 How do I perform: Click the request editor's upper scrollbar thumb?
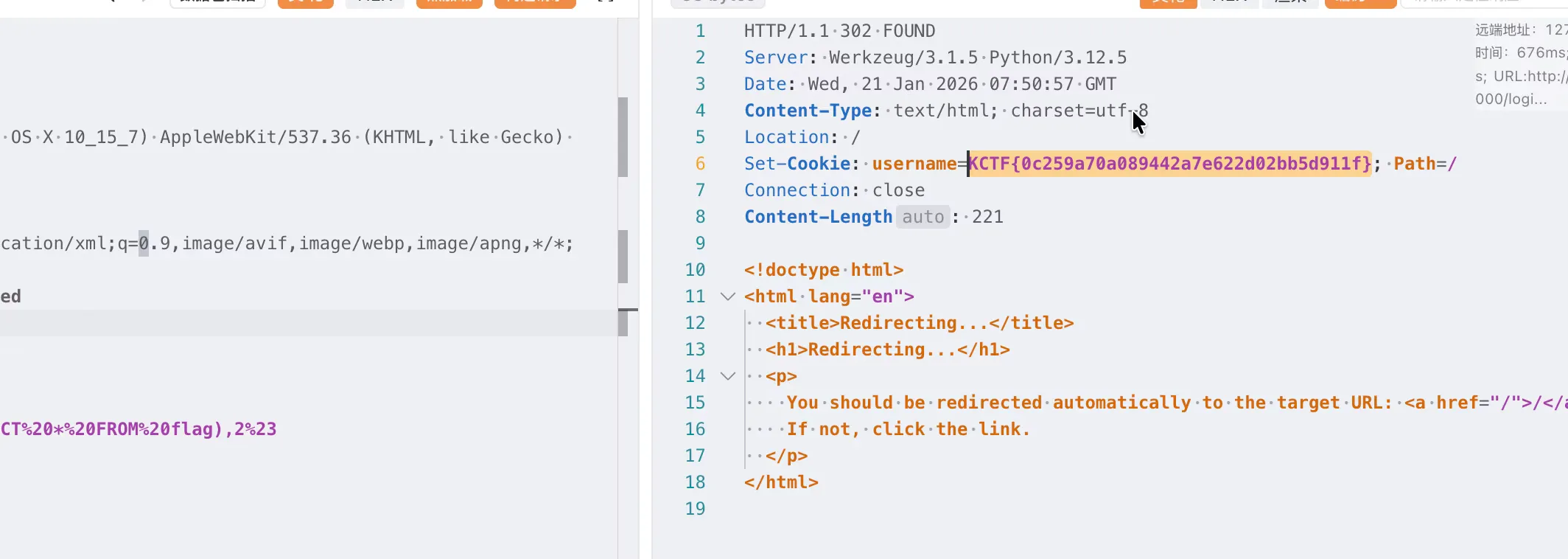click(623, 137)
